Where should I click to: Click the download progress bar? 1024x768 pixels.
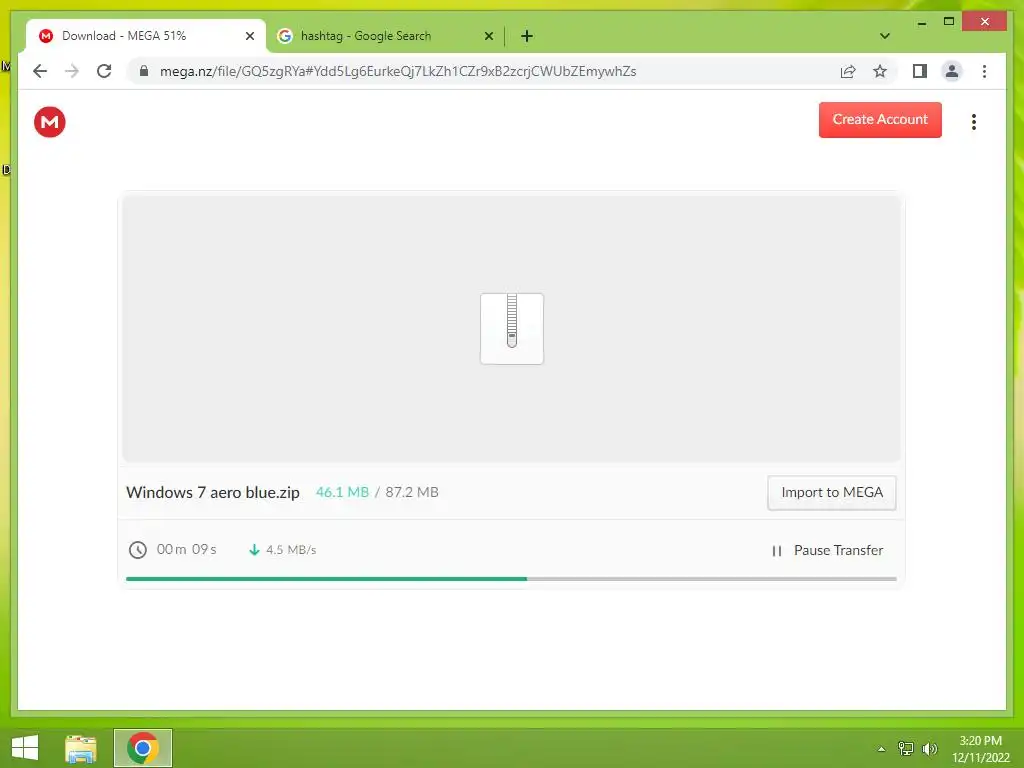point(511,579)
